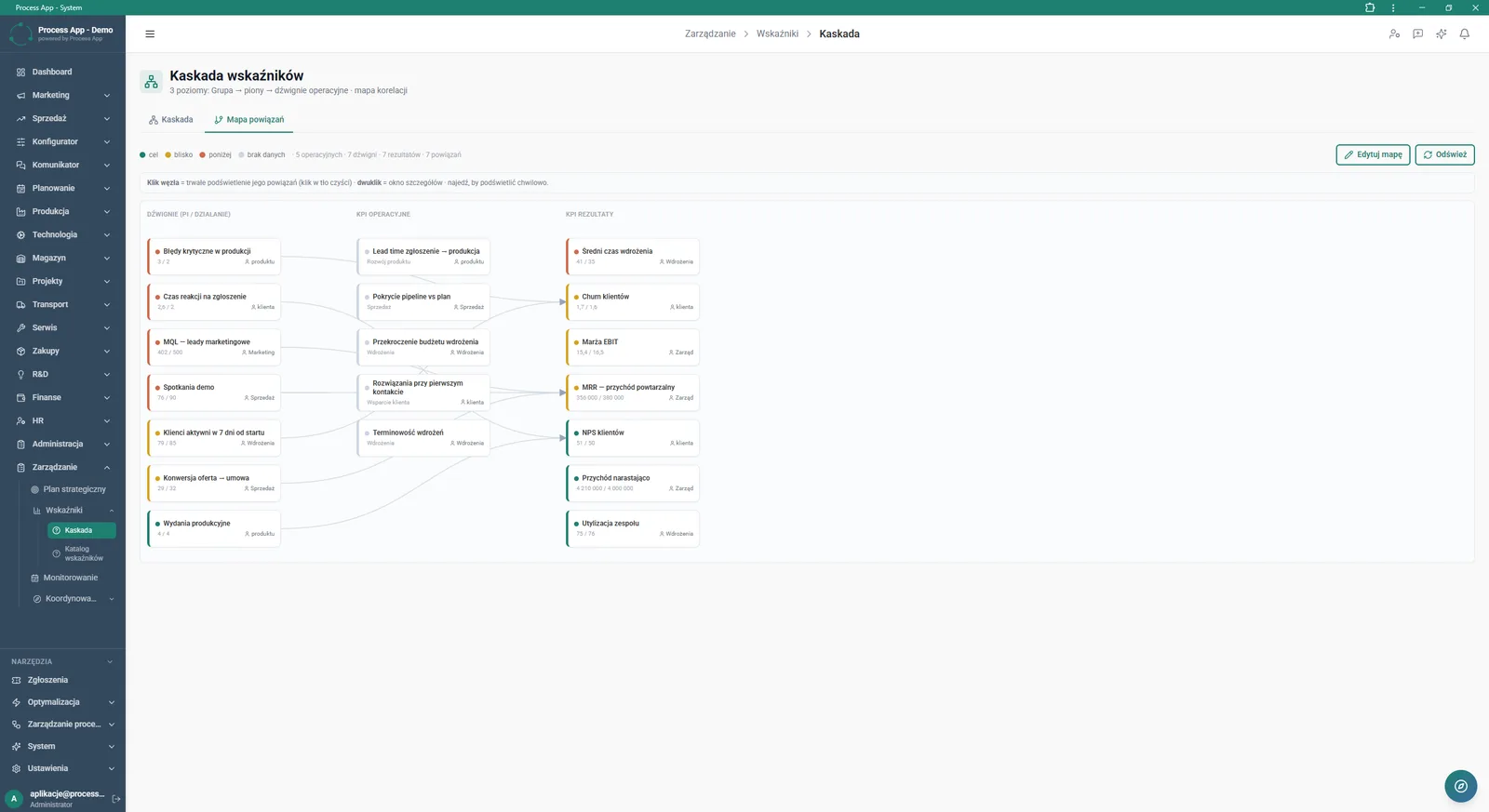Click the HR people icon

tap(20, 420)
